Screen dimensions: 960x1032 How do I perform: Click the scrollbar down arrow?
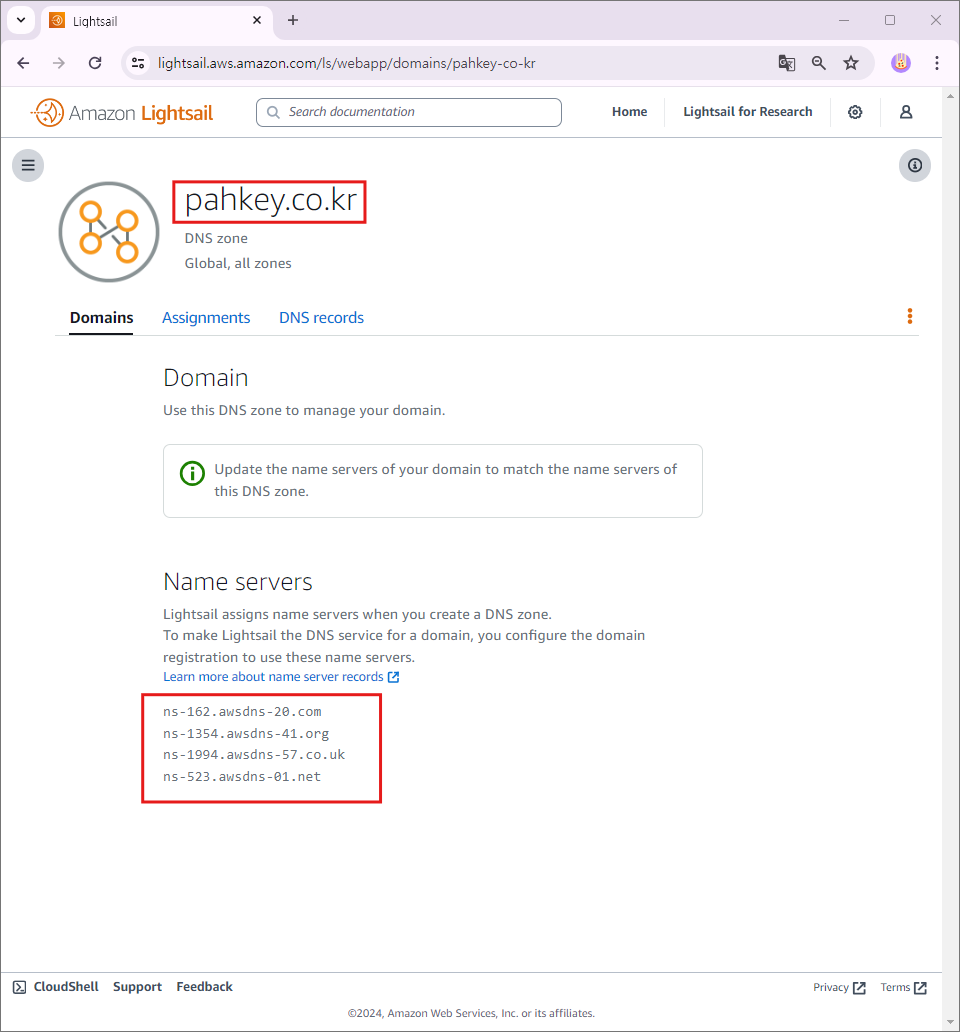tap(950, 1022)
